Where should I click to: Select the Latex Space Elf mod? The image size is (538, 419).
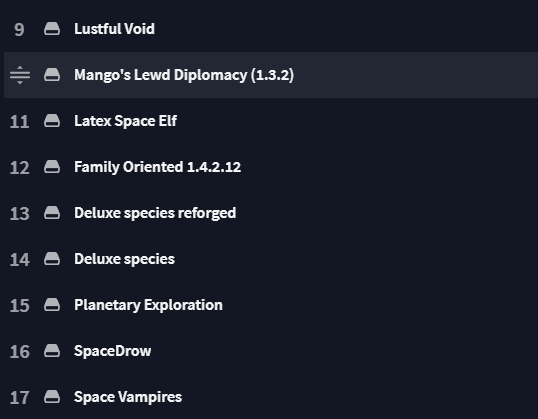(126, 121)
